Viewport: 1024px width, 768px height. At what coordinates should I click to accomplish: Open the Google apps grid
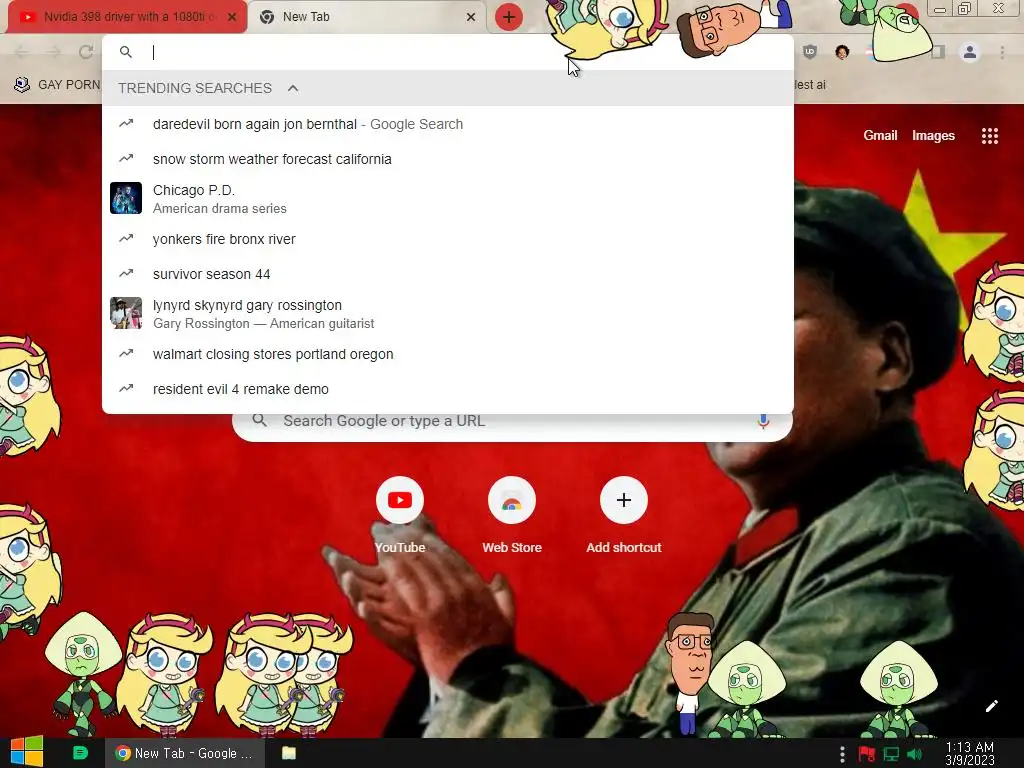click(989, 136)
